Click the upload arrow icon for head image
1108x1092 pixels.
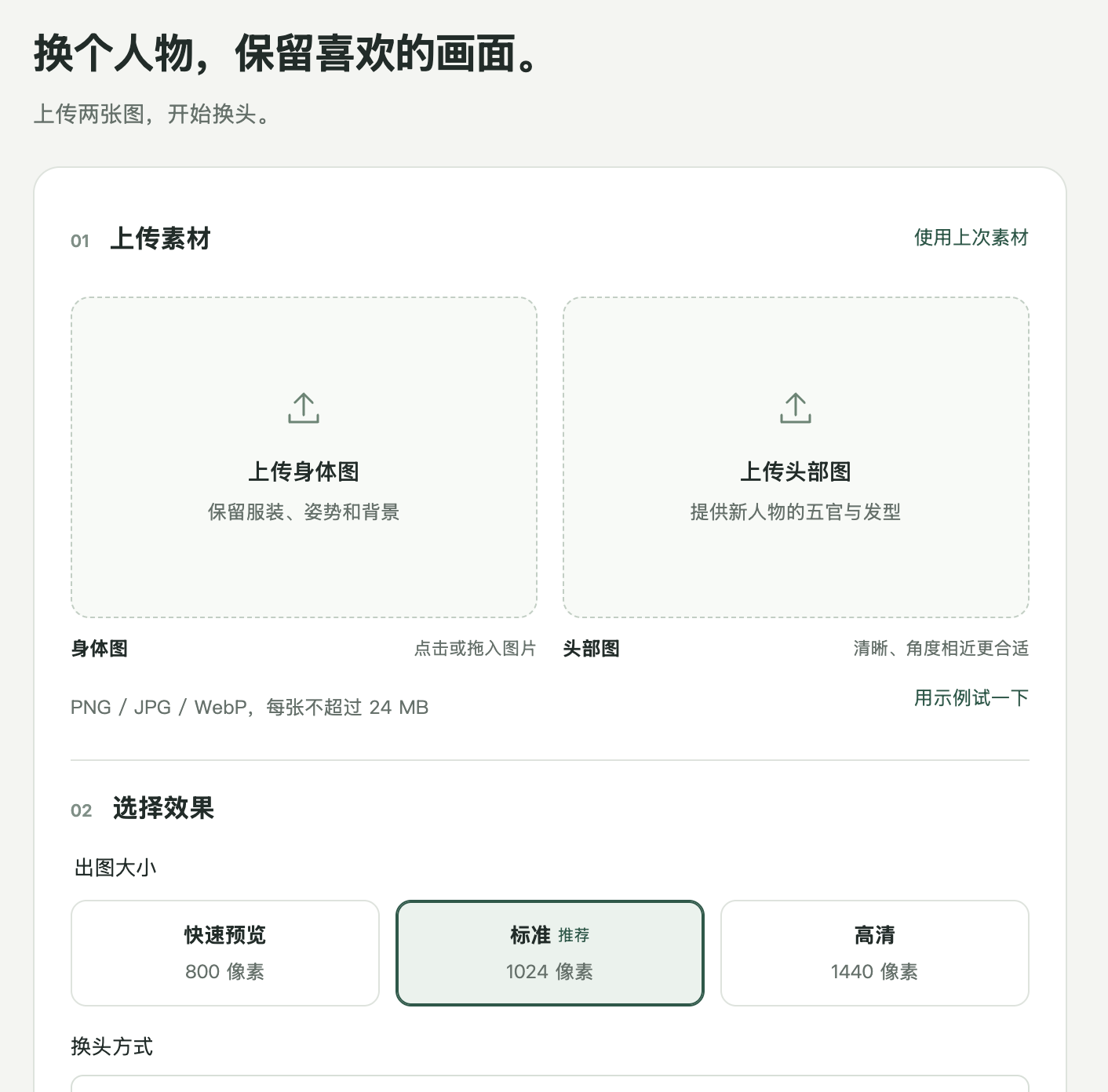pyautogui.click(x=796, y=408)
